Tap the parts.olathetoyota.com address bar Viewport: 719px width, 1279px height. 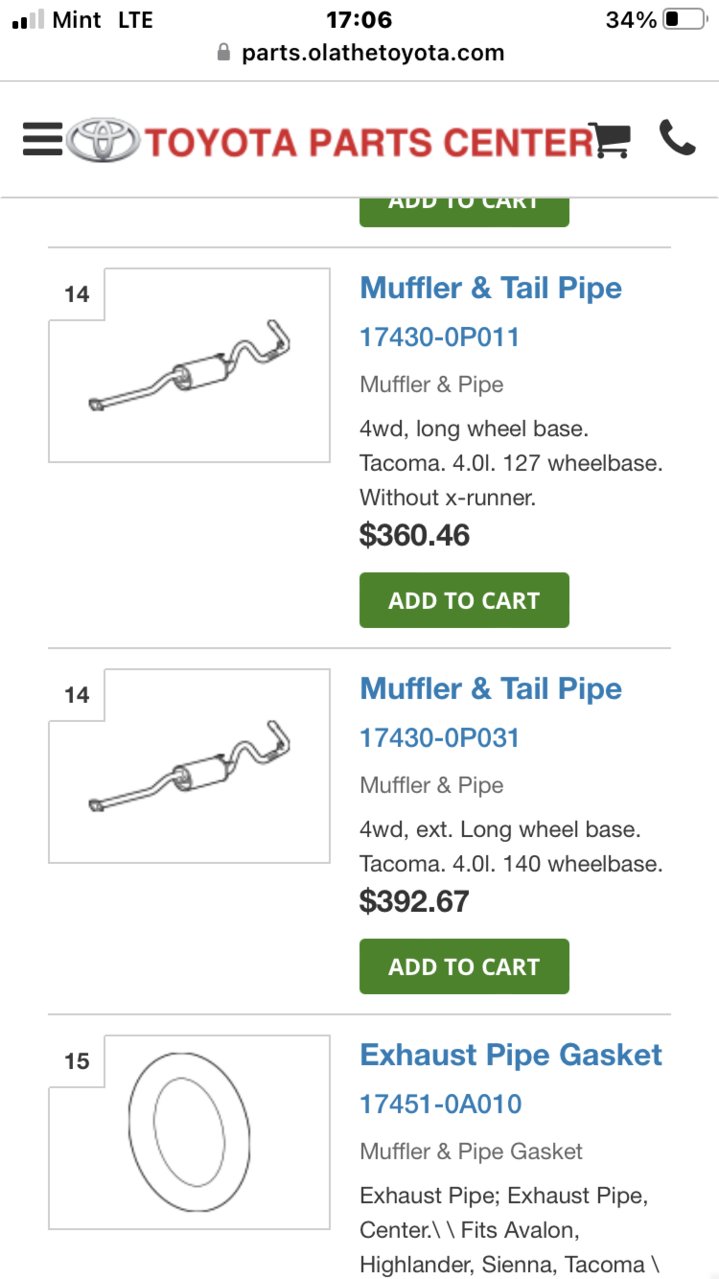click(360, 52)
